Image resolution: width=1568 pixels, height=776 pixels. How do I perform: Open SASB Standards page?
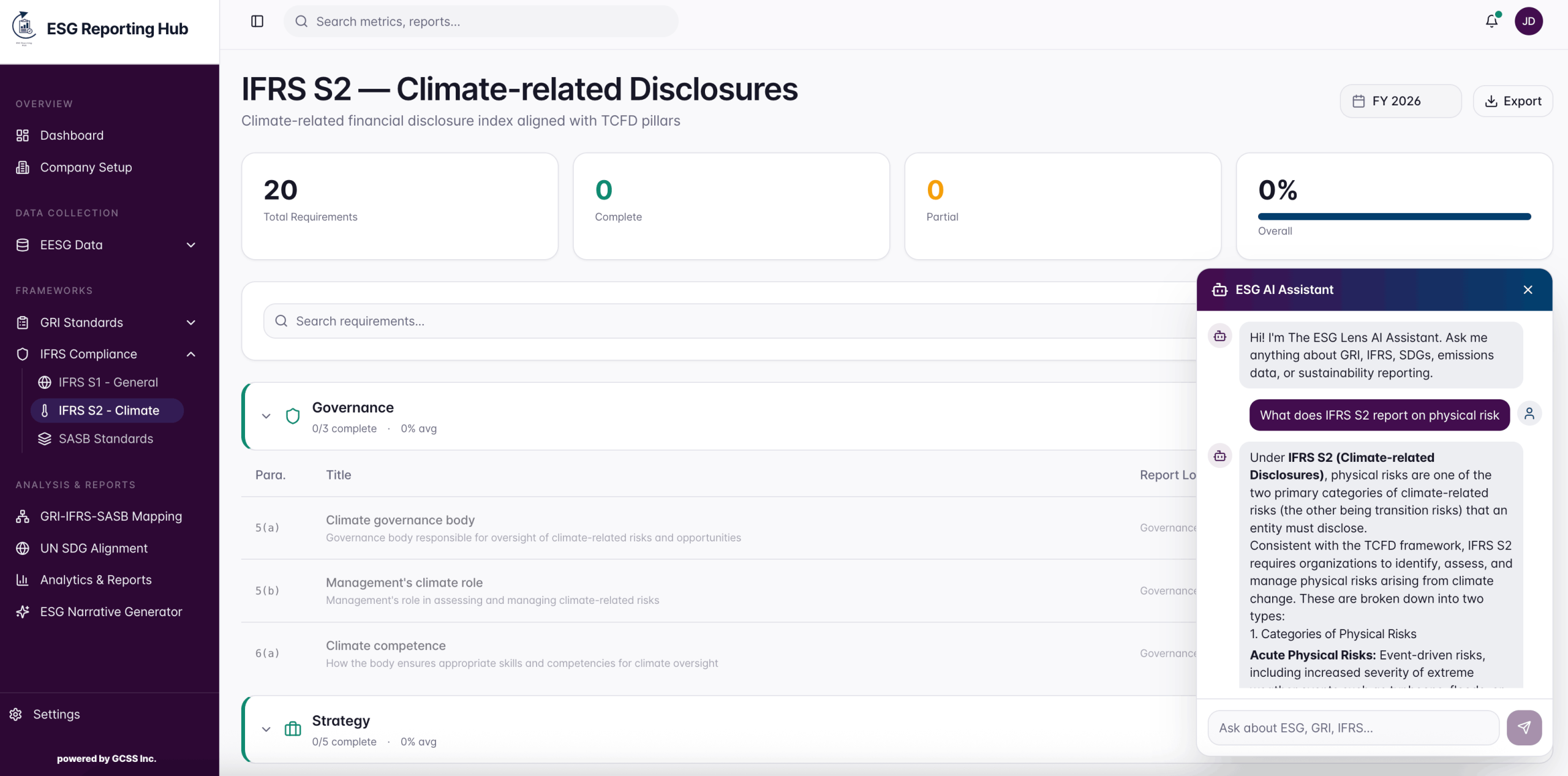(x=105, y=439)
